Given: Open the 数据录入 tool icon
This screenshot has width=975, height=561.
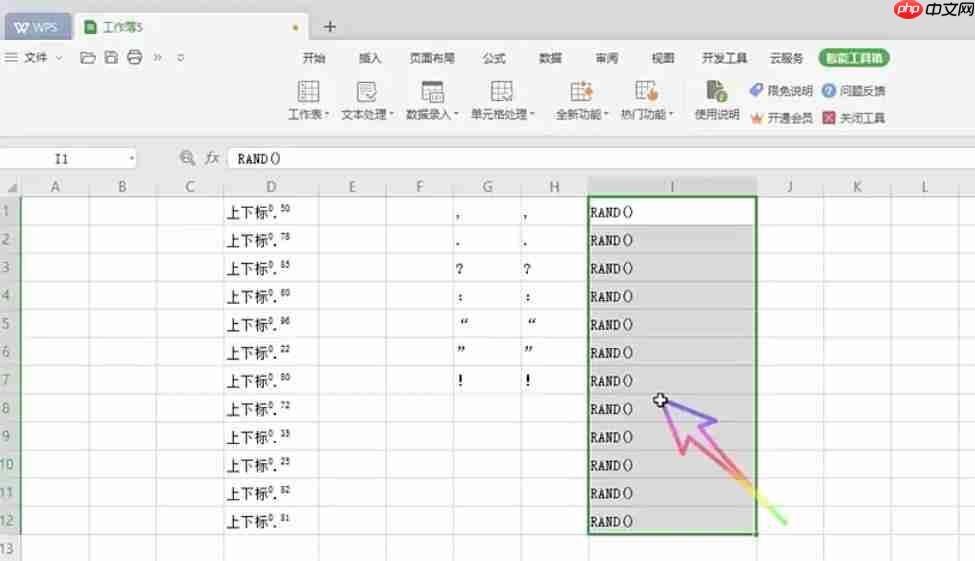Looking at the screenshot, I should [x=432, y=91].
